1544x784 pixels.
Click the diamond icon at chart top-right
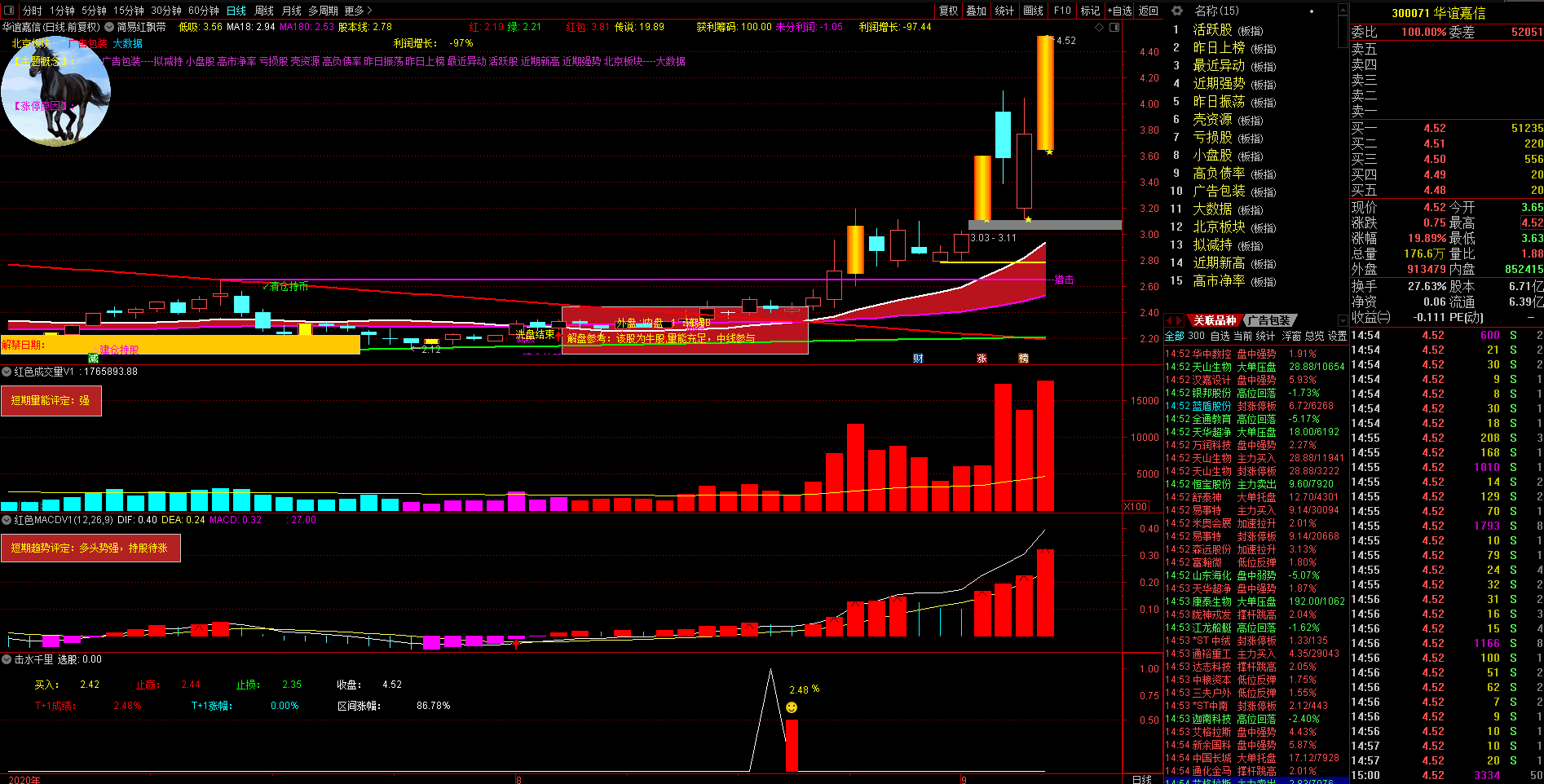coord(1100,28)
